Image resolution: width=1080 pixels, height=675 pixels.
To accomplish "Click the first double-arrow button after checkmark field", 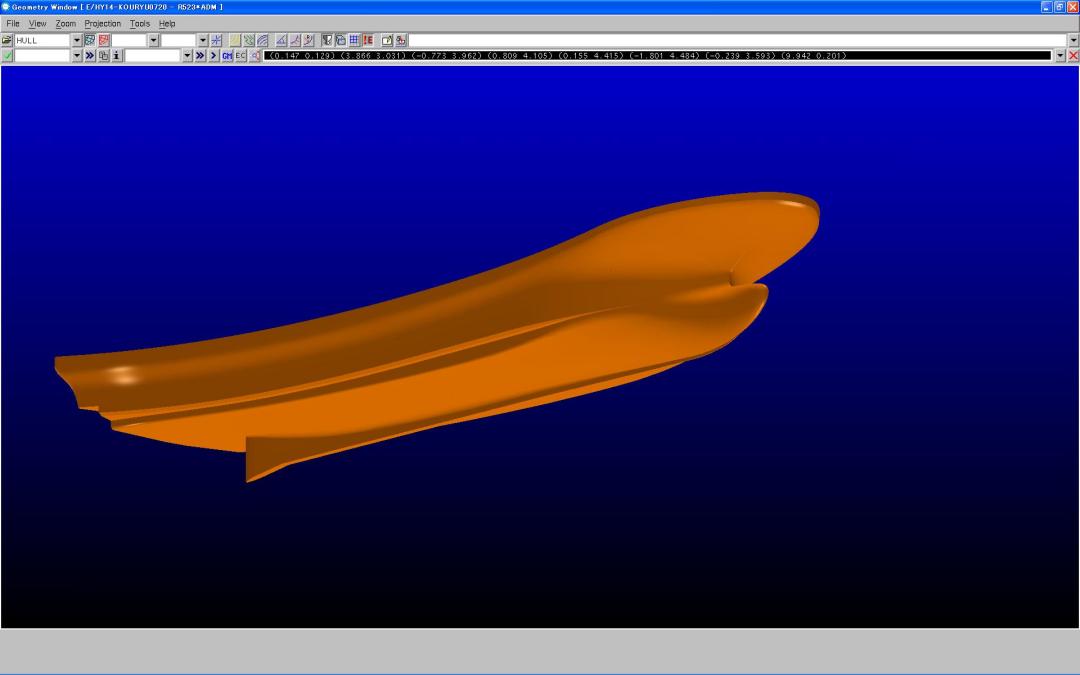I will coord(90,56).
